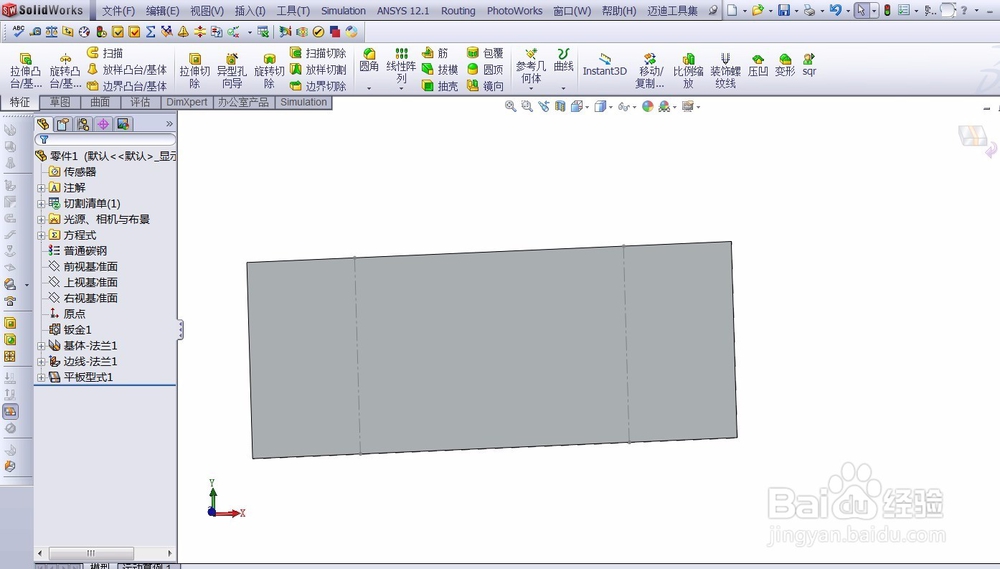The height and width of the screenshot is (569, 1000).
Task: Open the Simulation menu
Action: 343,11
